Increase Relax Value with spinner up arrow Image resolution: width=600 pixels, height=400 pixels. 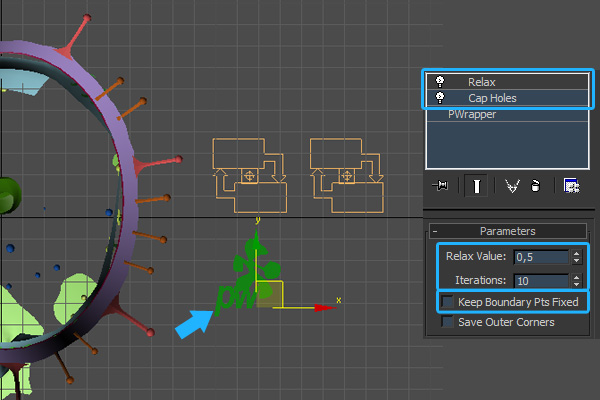click(x=576, y=253)
